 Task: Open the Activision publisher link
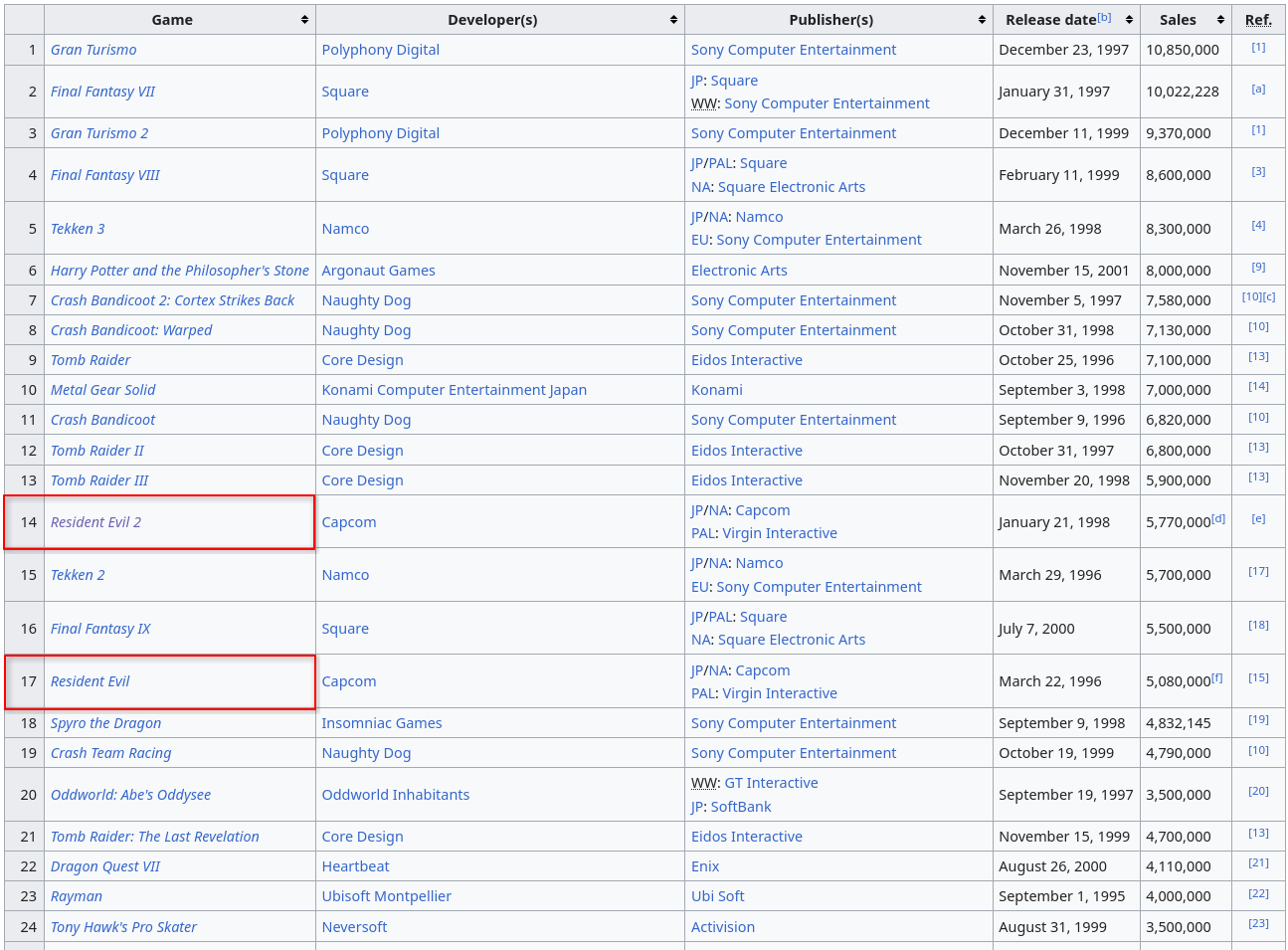coord(723,927)
